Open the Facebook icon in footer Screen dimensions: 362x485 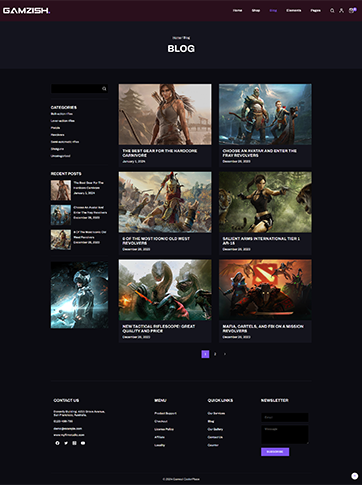pos(57,443)
